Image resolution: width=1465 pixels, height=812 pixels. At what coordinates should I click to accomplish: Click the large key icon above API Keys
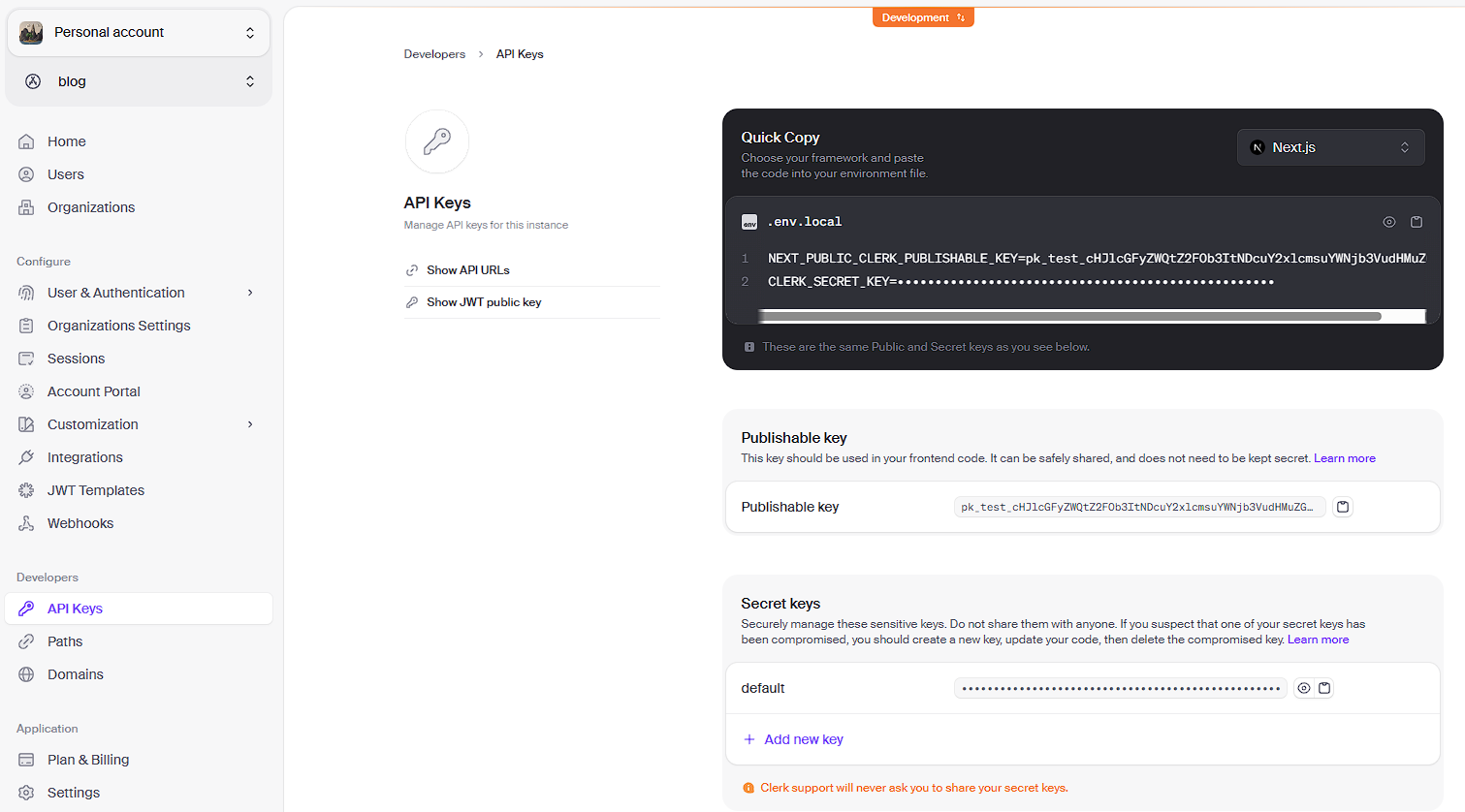[x=437, y=141]
